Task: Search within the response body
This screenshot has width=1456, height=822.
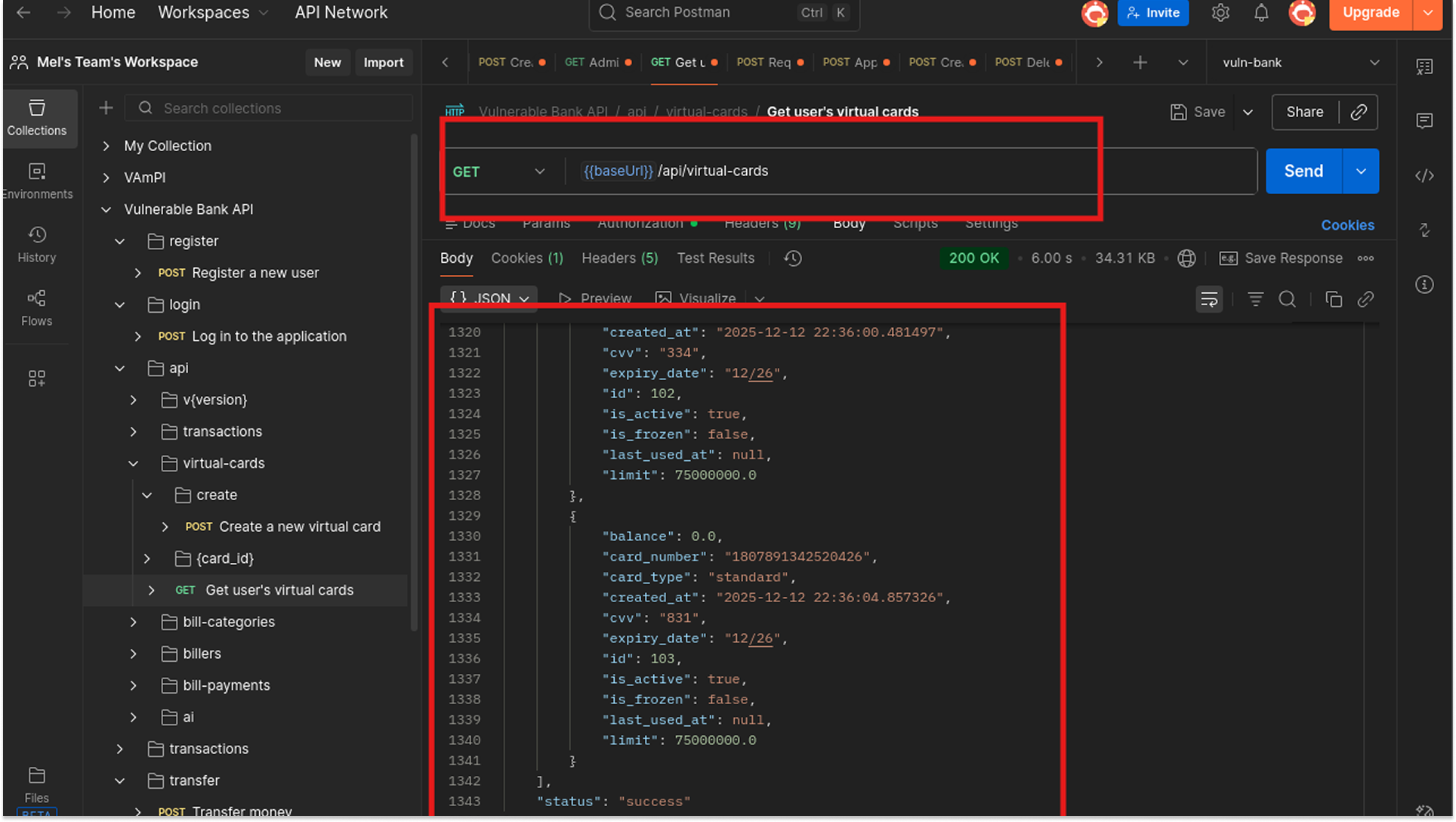Action: coord(1288,299)
